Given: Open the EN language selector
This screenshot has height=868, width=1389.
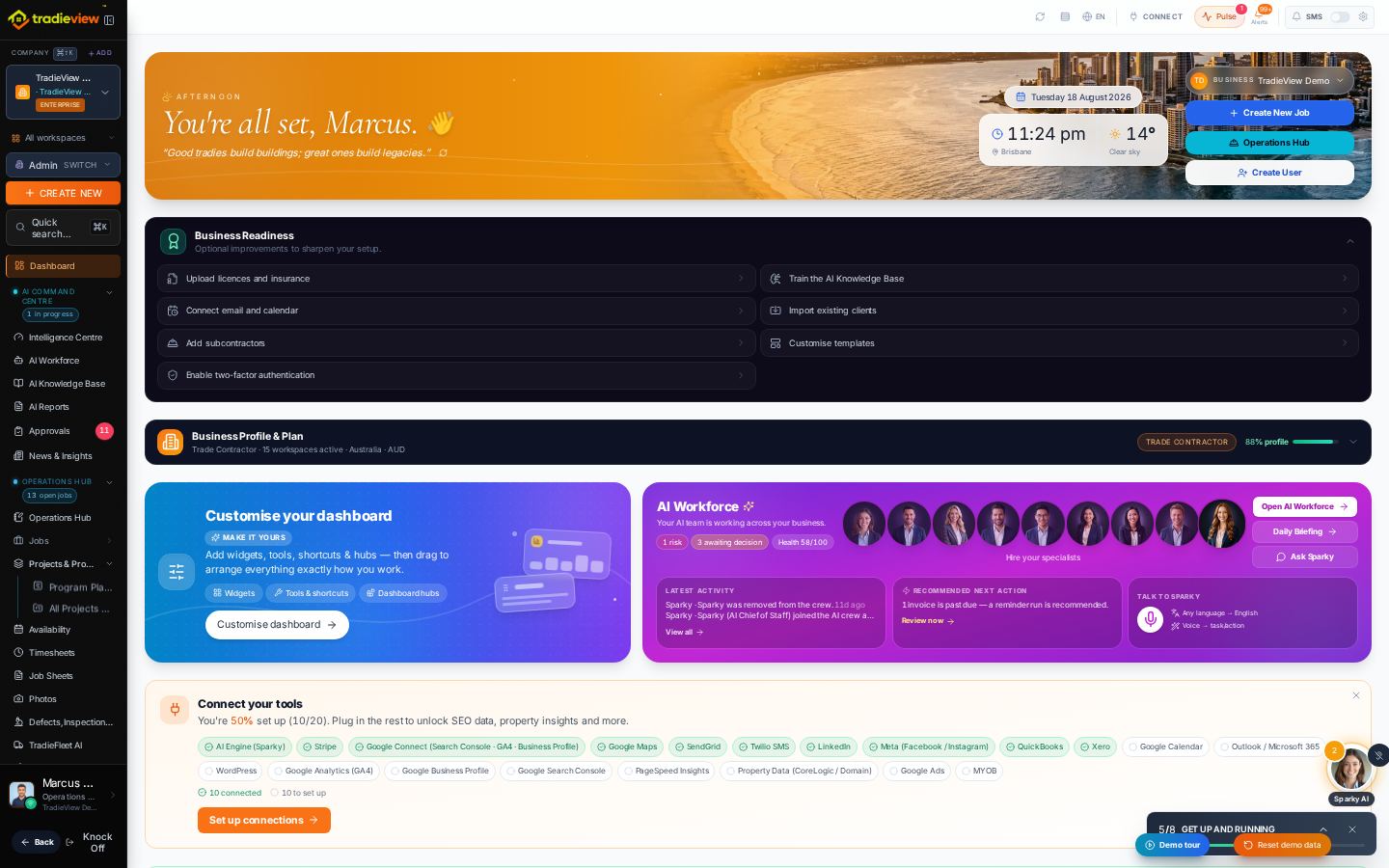Looking at the screenshot, I should [x=1094, y=16].
